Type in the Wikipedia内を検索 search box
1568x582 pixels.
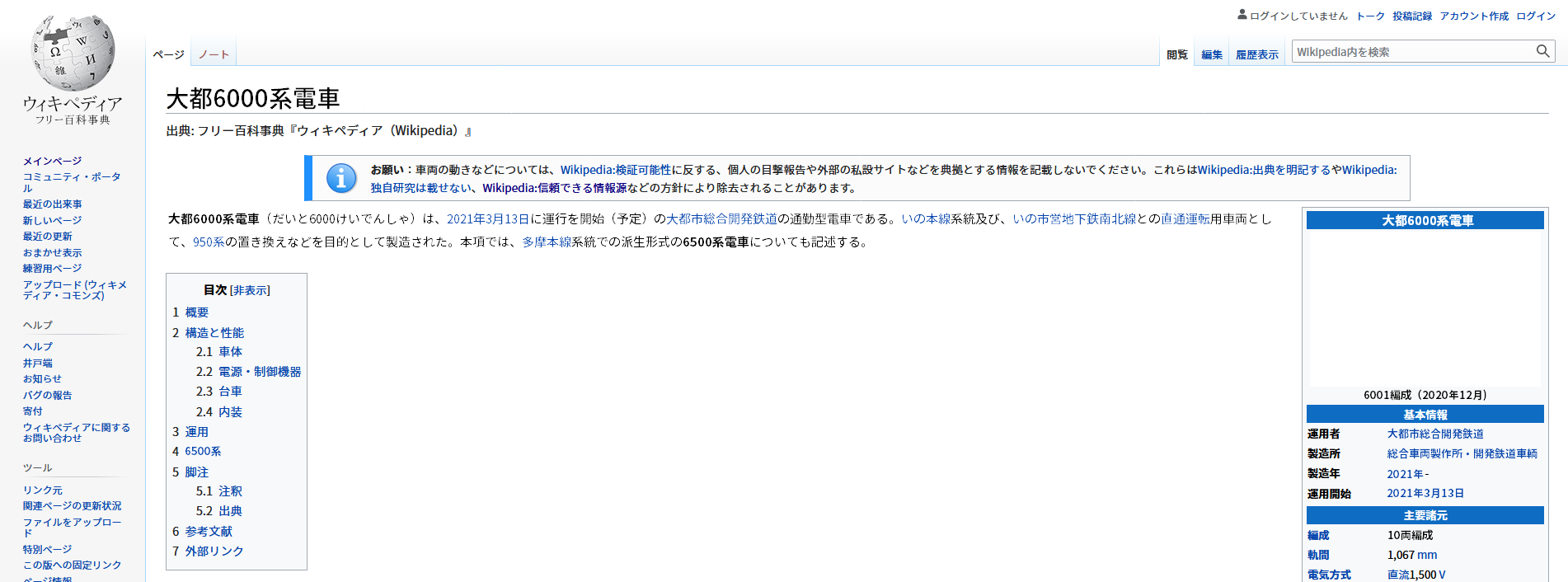(1411, 52)
